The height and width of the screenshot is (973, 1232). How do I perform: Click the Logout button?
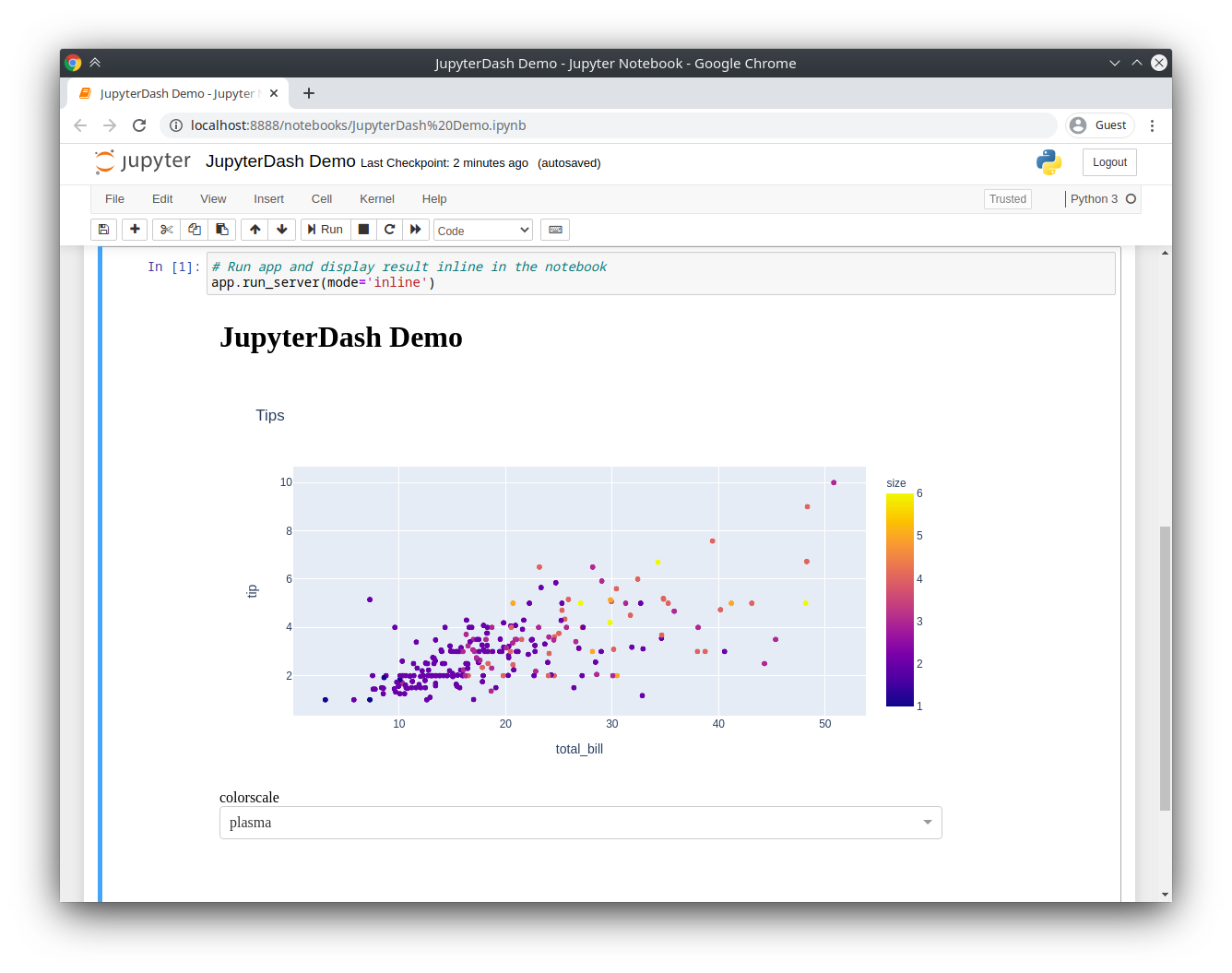[1108, 161]
